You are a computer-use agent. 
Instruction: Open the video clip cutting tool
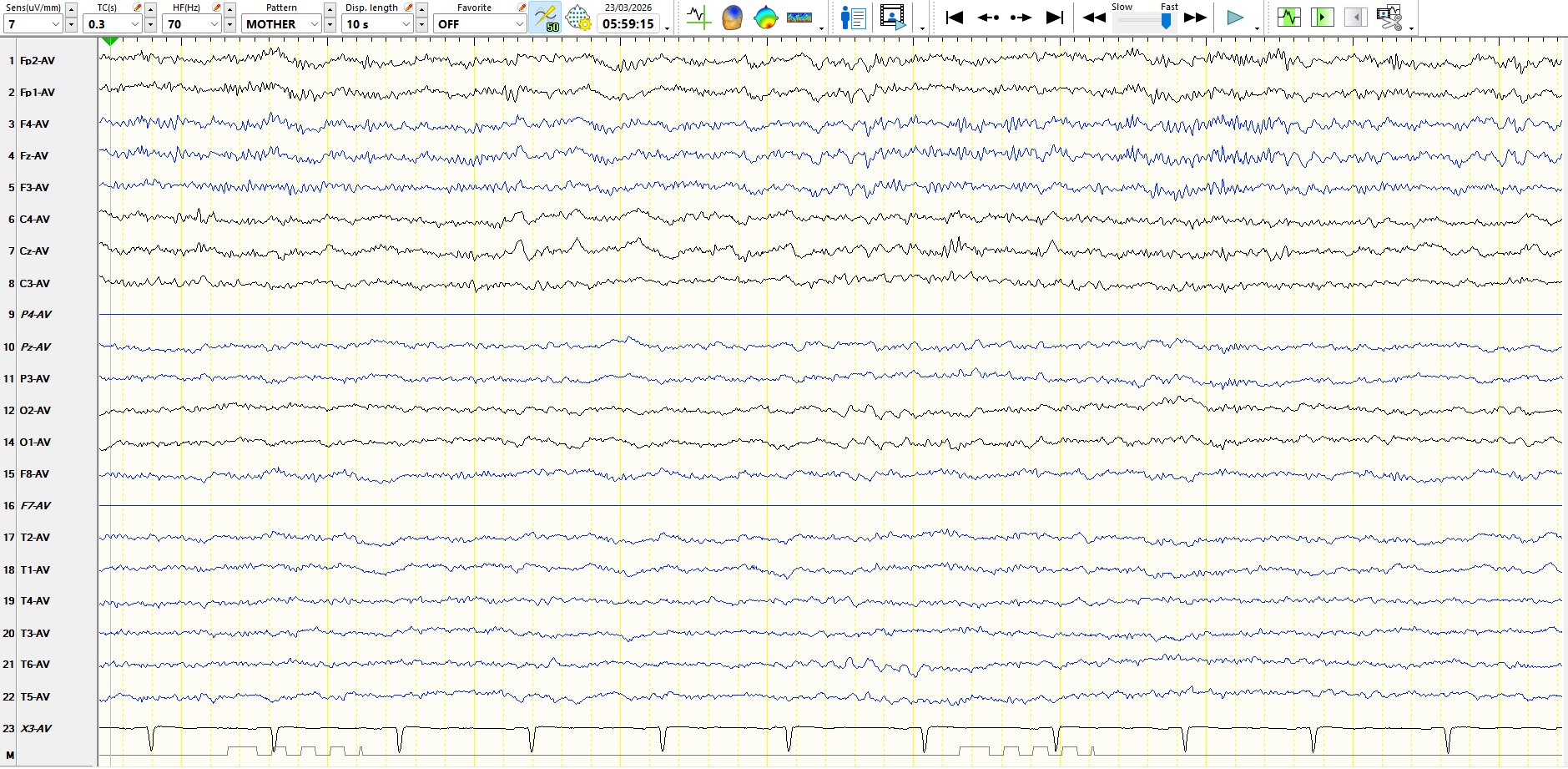[1389, 17]
